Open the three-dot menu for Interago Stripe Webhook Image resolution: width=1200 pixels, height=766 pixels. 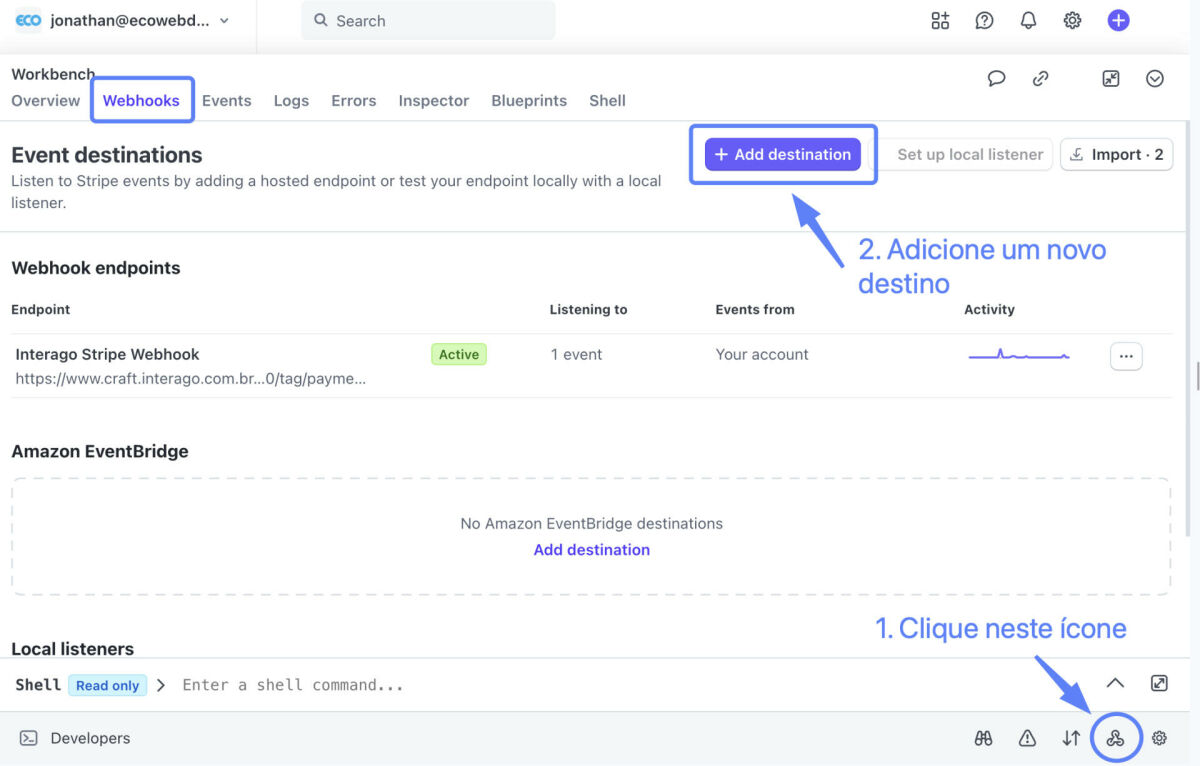(1126, 356)
